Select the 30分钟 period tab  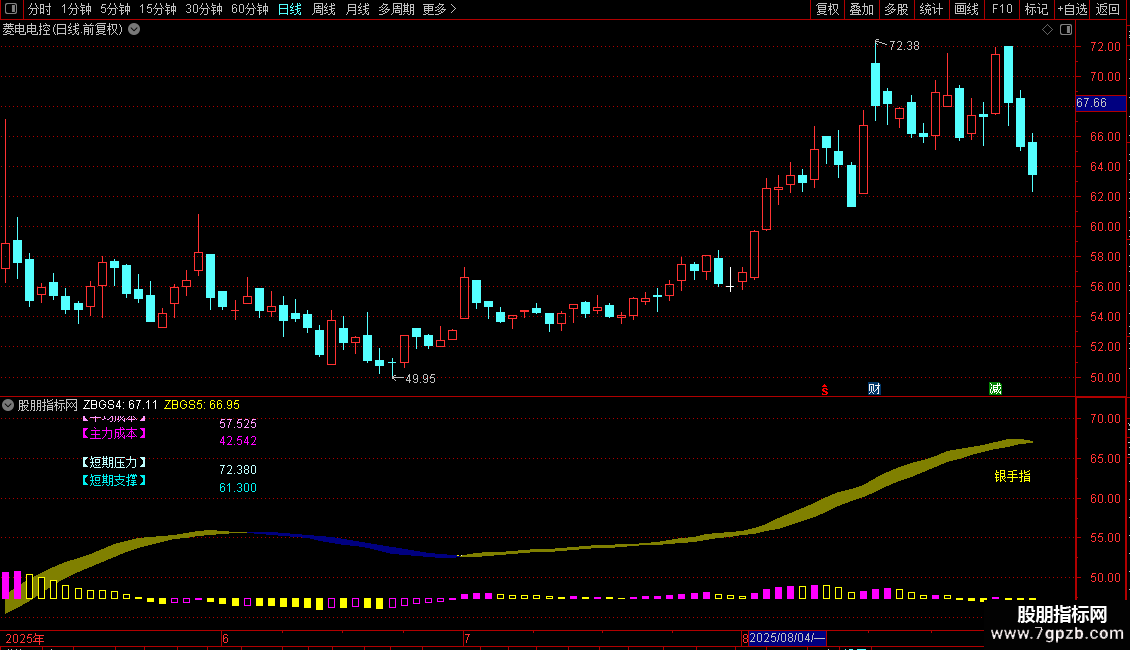[x=203, y=9]
